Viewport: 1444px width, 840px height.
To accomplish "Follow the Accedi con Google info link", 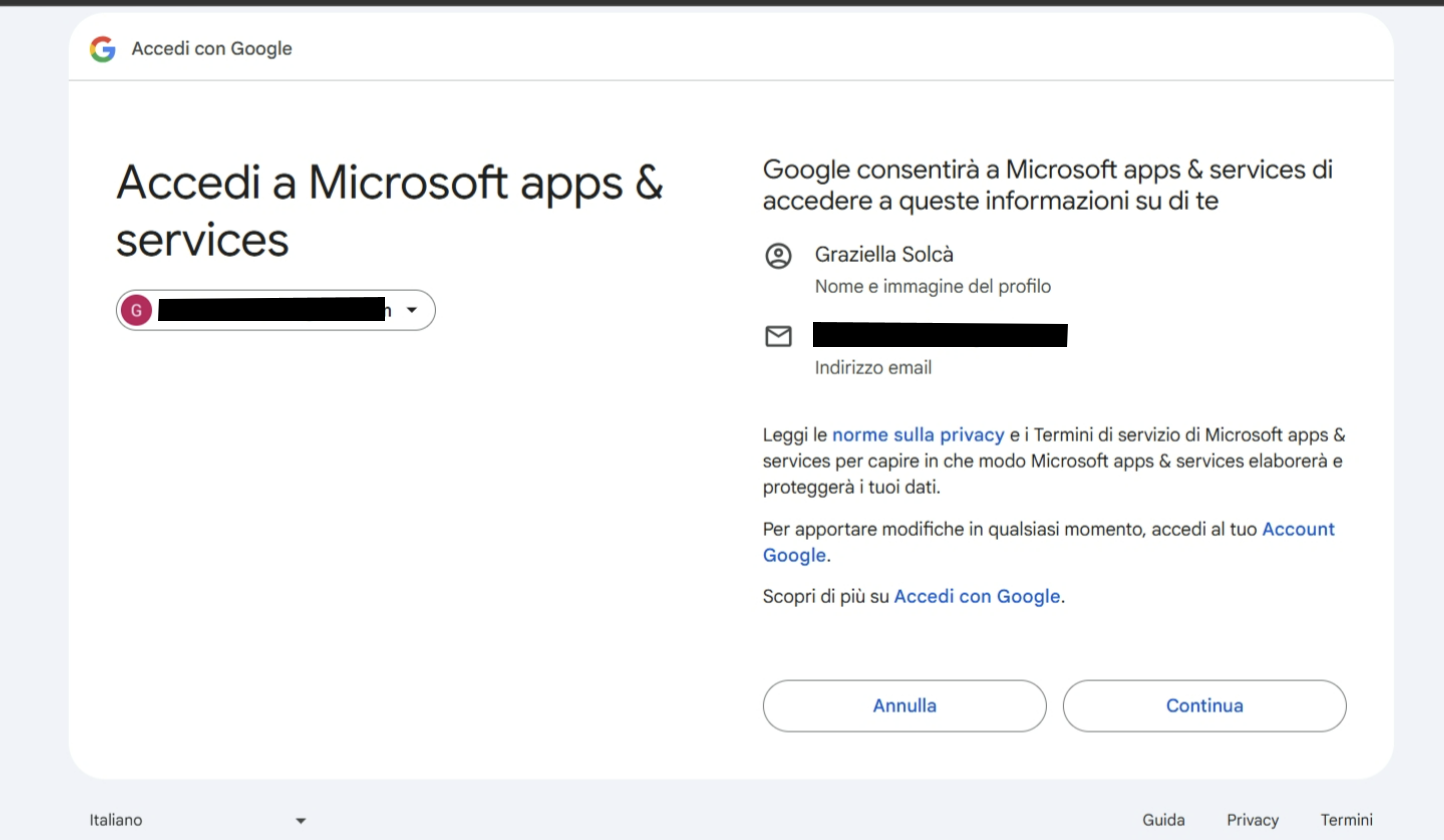I will tap(976, 597).
